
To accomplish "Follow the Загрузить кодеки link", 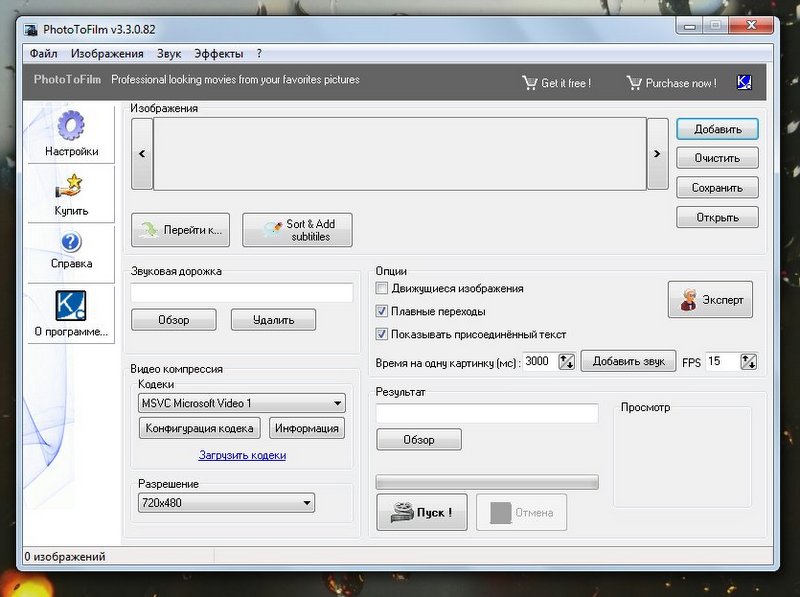I will (x=242, y=455).
